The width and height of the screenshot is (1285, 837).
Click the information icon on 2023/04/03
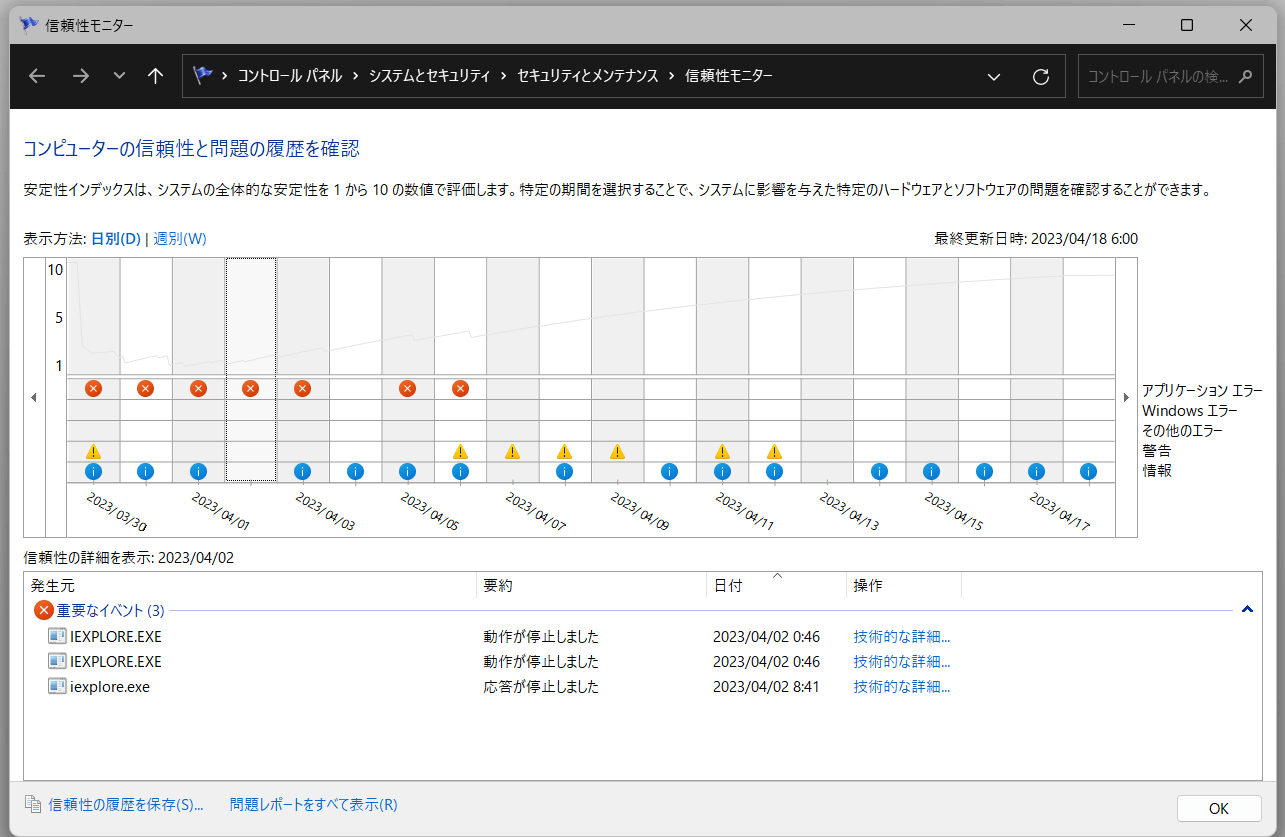pyautogui.click(x=302, y=471)
